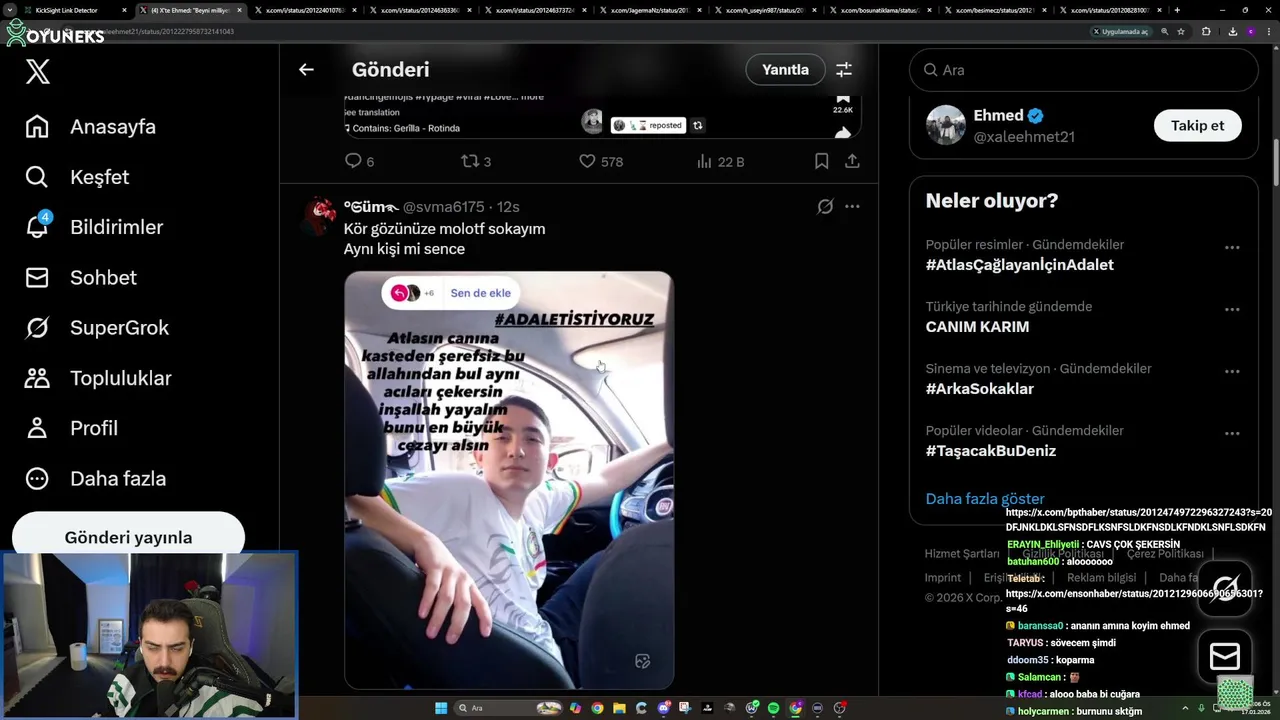Open Imprint footer link
Viewport: 1280px width, 720px height.
(942, 578)
